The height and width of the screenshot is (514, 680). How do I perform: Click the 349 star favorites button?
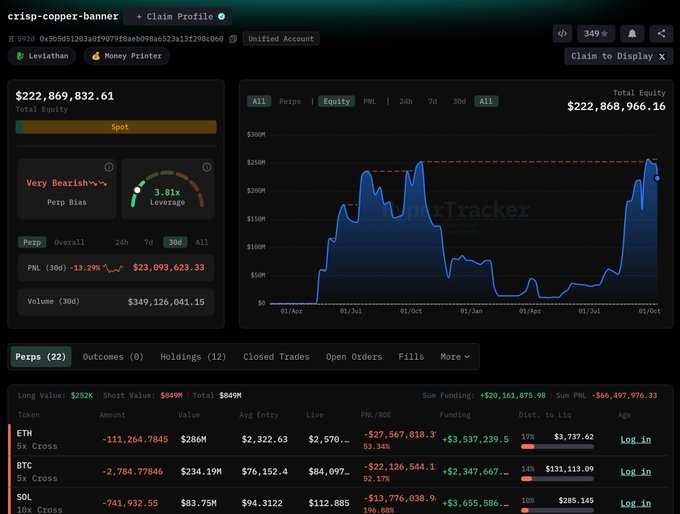pos(595,33)
